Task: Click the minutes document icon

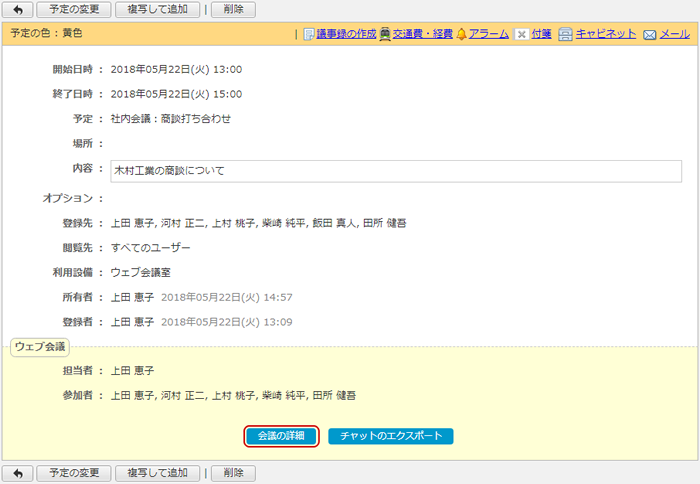Action: 308,34
